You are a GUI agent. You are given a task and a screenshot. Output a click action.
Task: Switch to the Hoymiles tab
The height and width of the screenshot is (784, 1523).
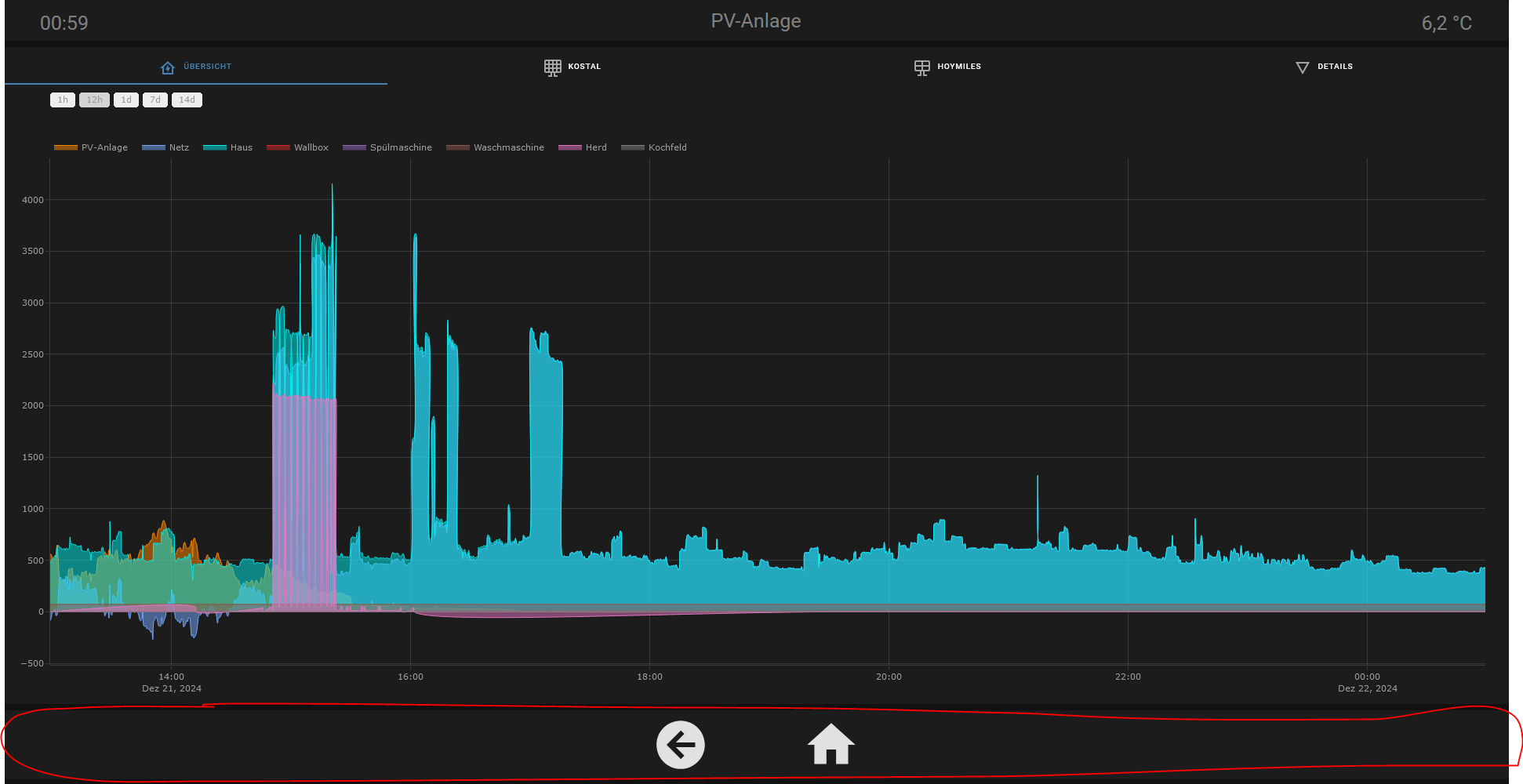point(958,67)
